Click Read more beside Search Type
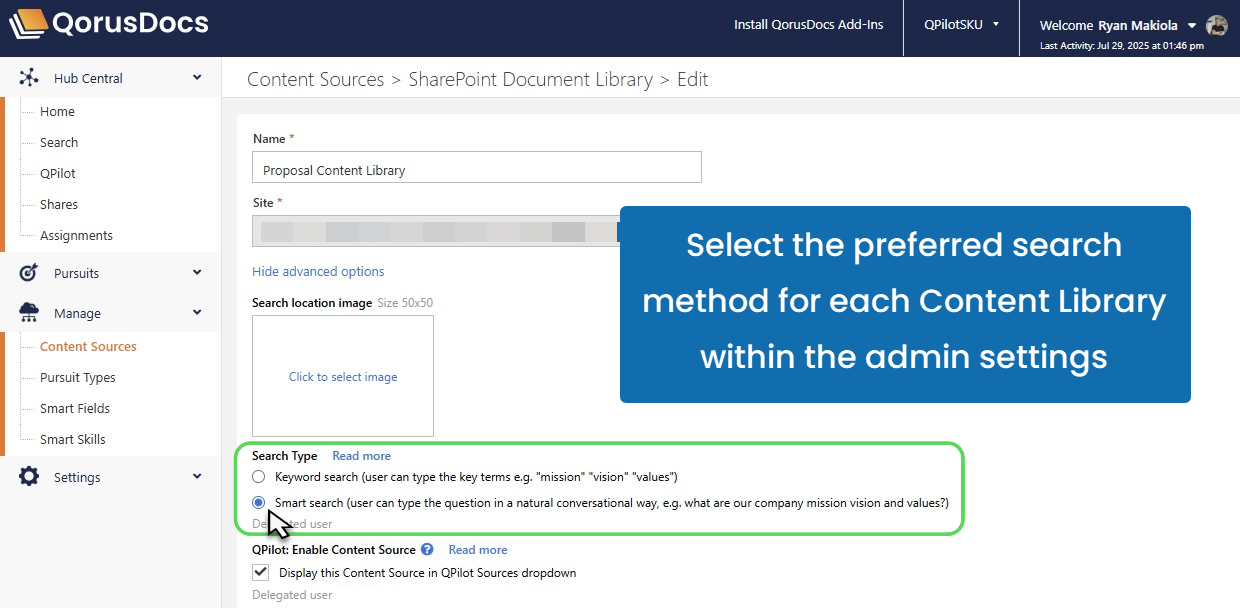 coord(361,455)
